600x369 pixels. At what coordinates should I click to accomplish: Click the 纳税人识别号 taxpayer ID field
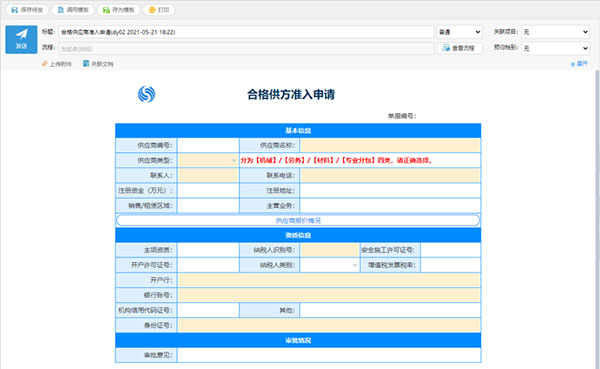click(x=329, y=250)
